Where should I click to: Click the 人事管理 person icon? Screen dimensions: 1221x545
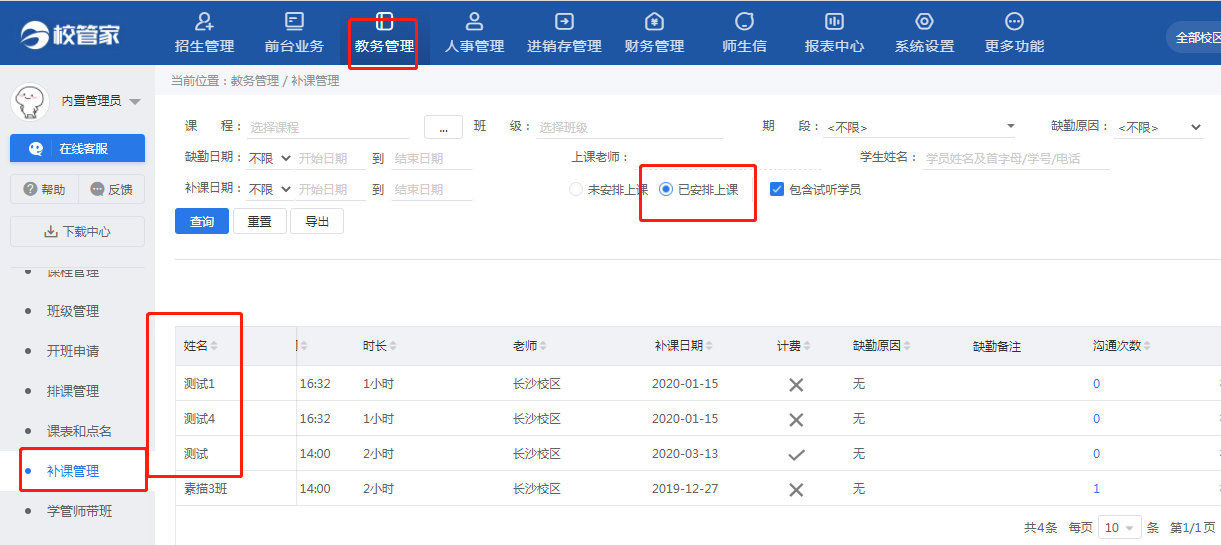click(474, 21)
